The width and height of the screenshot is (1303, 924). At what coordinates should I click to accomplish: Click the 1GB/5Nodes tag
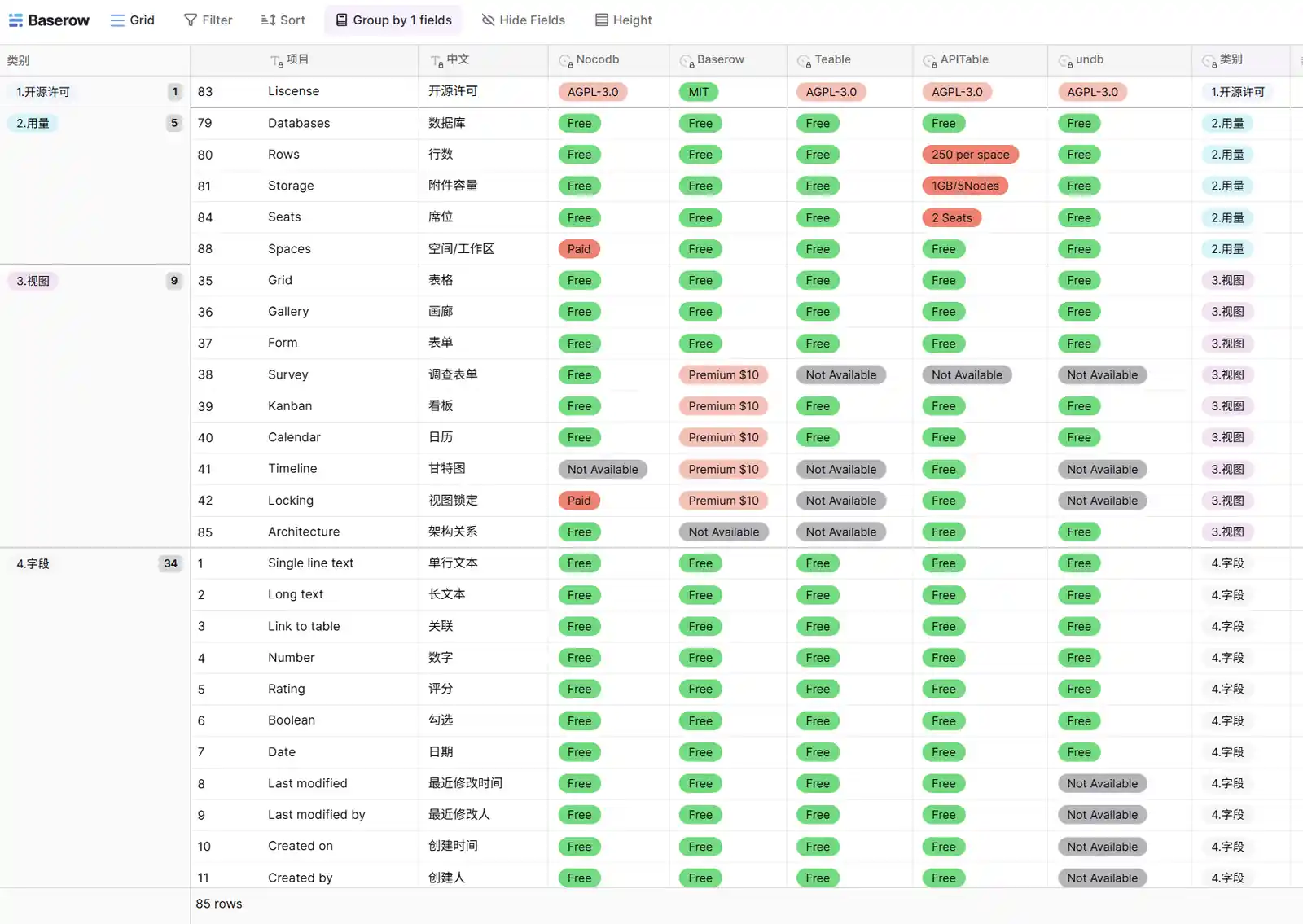click(965, 186)
